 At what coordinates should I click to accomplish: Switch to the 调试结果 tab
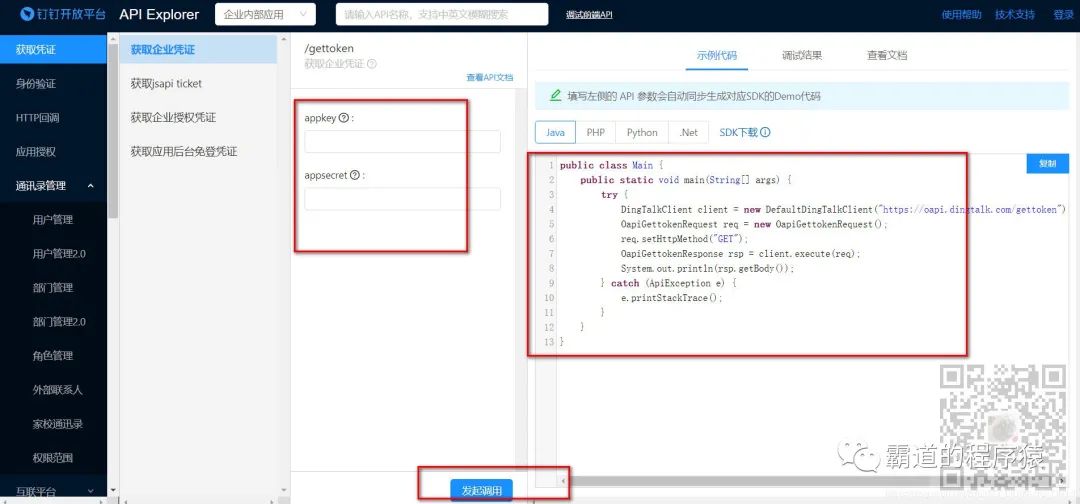(802, 55)
